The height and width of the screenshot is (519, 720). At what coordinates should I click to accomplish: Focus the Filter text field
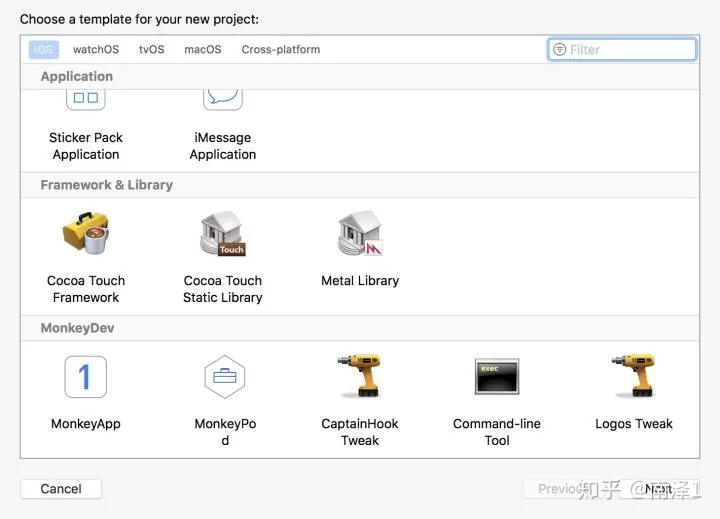point(622,50)
